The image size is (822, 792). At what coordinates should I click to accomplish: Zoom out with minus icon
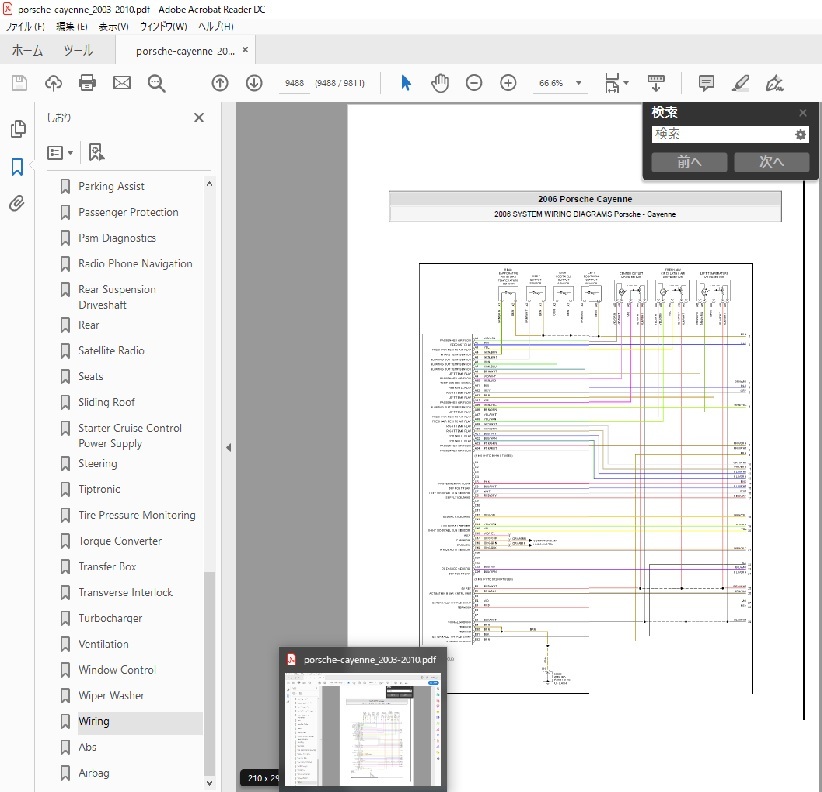click(474, 83)
